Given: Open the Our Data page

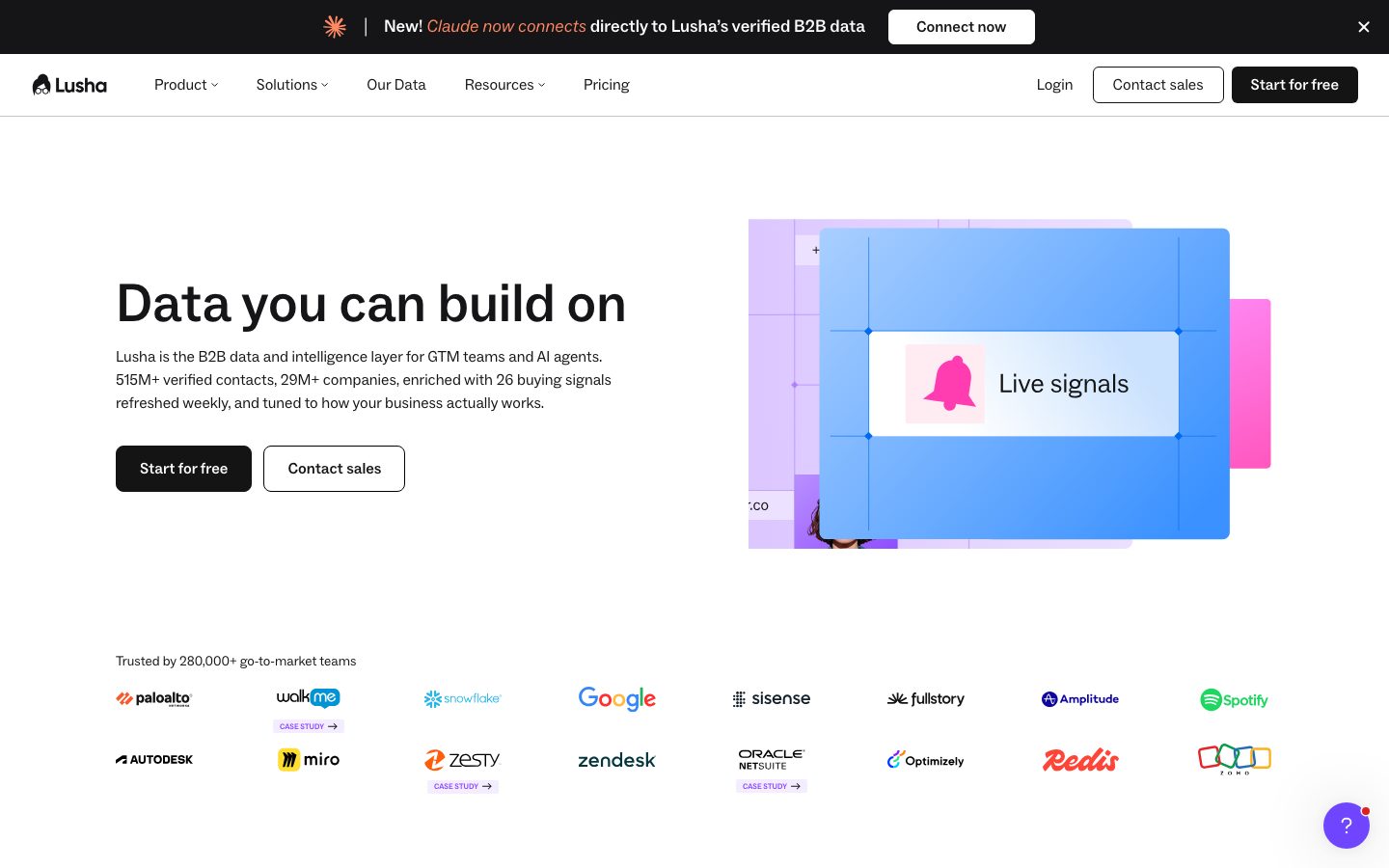Looking at the screenshot, I should click(x=396, y=85).
